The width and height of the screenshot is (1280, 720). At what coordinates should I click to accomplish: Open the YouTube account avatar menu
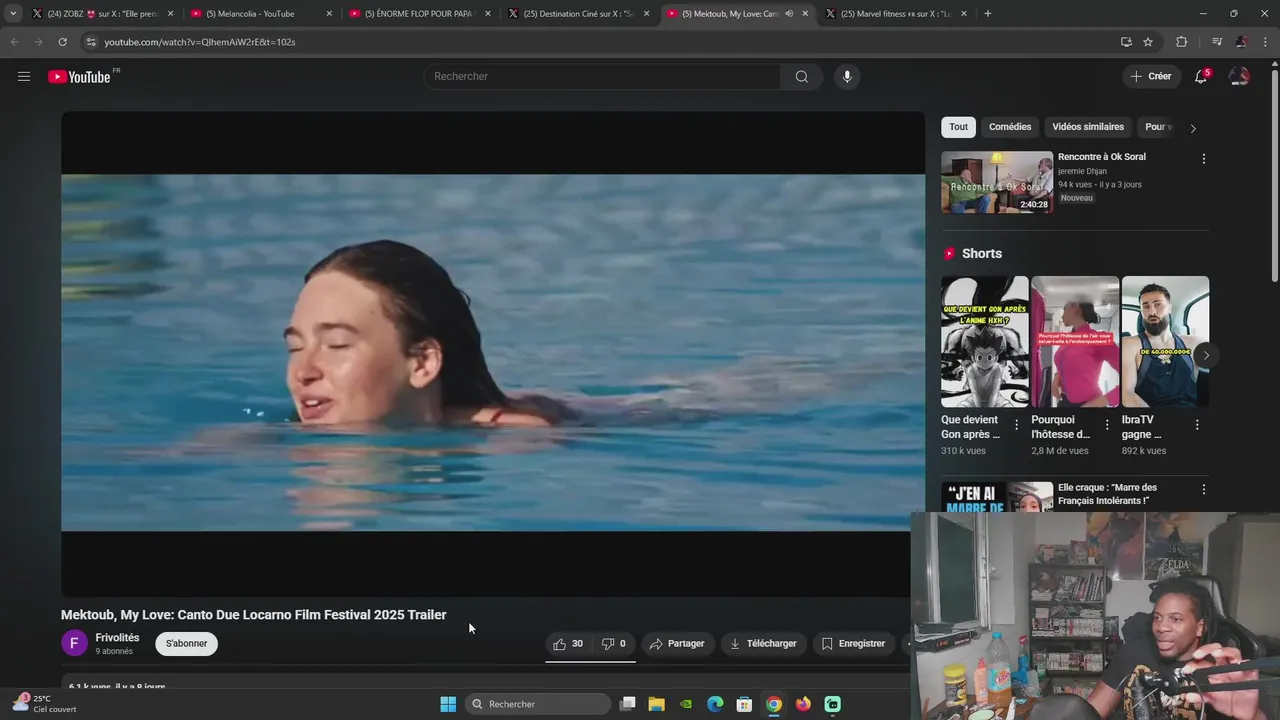pyautogui.click(x=1239, y=76)
